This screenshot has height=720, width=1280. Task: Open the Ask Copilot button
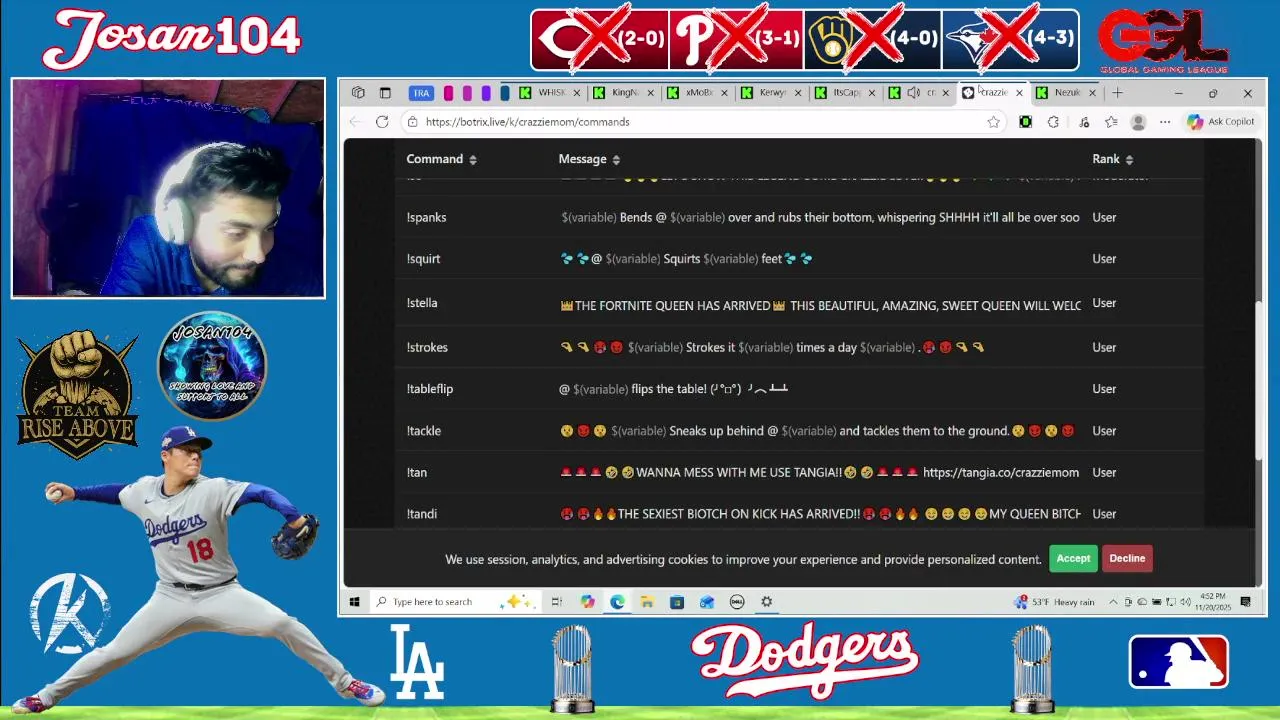[x=1220, y=122]
